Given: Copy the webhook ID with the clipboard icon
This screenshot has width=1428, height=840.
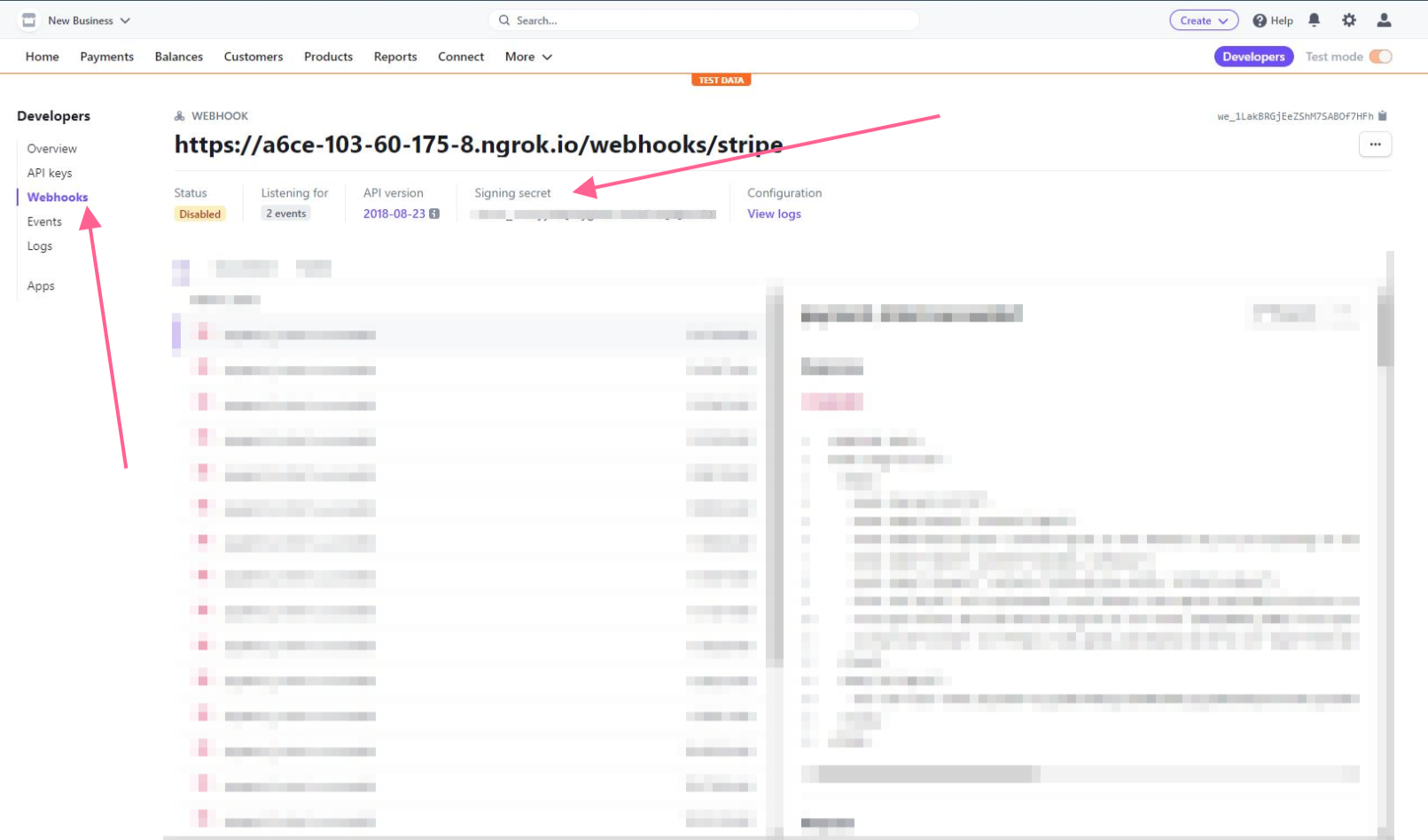Looking at the screenshot, I should (x=1381, y=115).
